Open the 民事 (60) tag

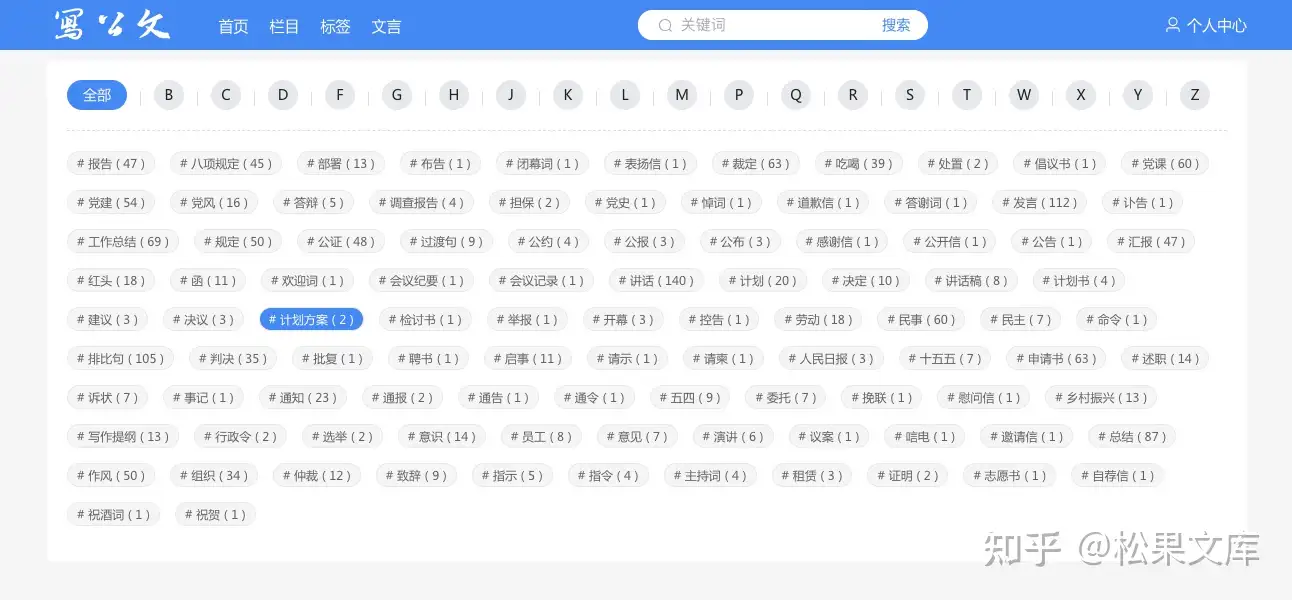point(921,320)
